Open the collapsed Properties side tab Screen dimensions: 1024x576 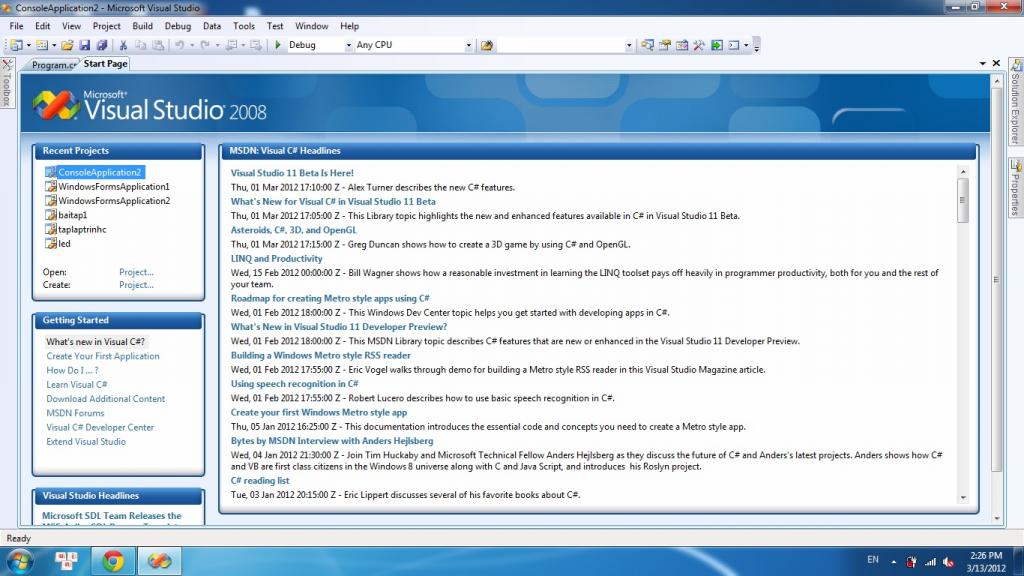pyautogui.click(x=1016, y=188)
